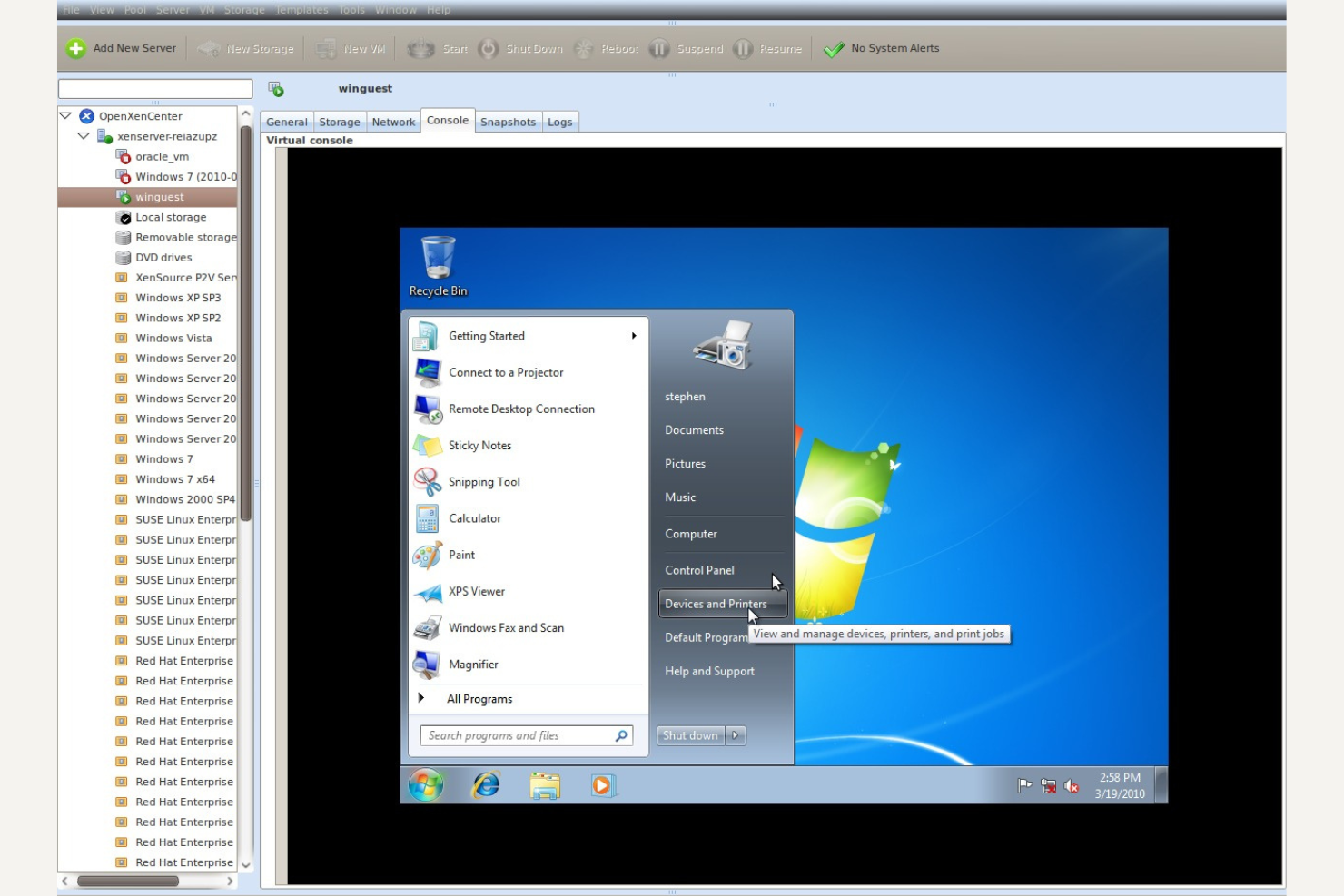This screenshot has width=1344, height=896.
Task: Select the winguest VM in the sidebar
Action: pos(160,197)
